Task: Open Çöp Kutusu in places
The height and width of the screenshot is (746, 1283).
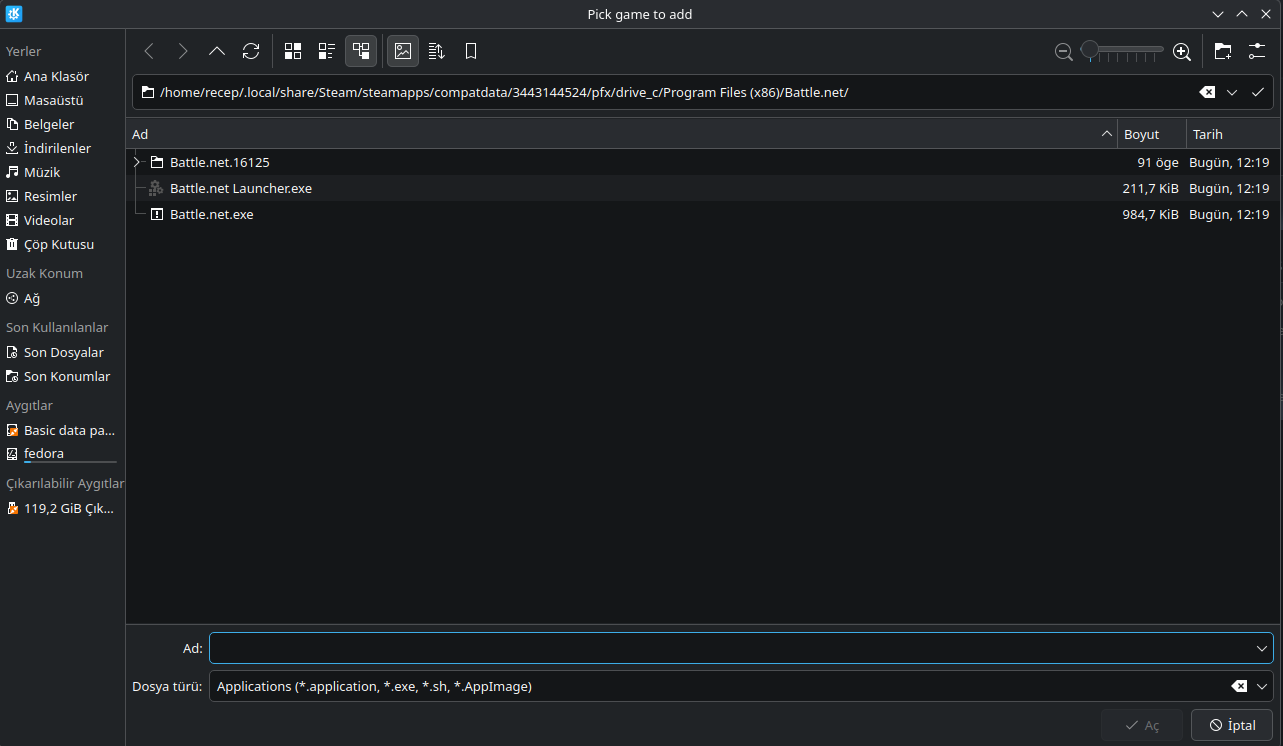Action: click(62, 244)
